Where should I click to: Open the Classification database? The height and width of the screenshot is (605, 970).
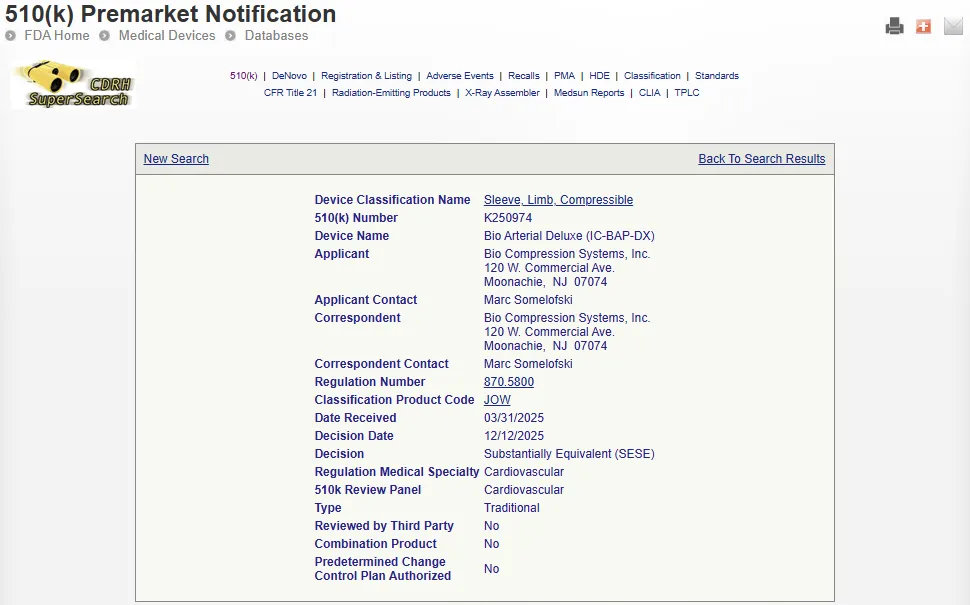coord(652,75)
